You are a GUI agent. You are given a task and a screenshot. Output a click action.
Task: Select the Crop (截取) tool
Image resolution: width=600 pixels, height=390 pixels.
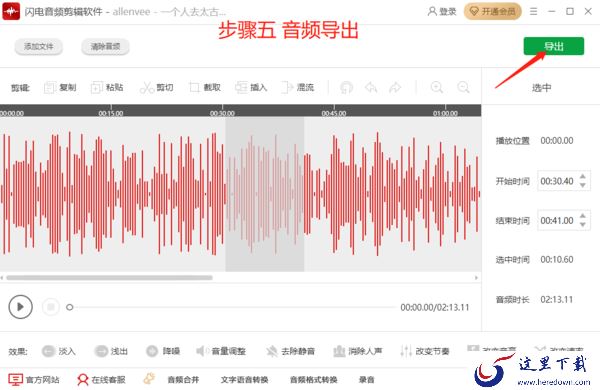tap(205, 88)
